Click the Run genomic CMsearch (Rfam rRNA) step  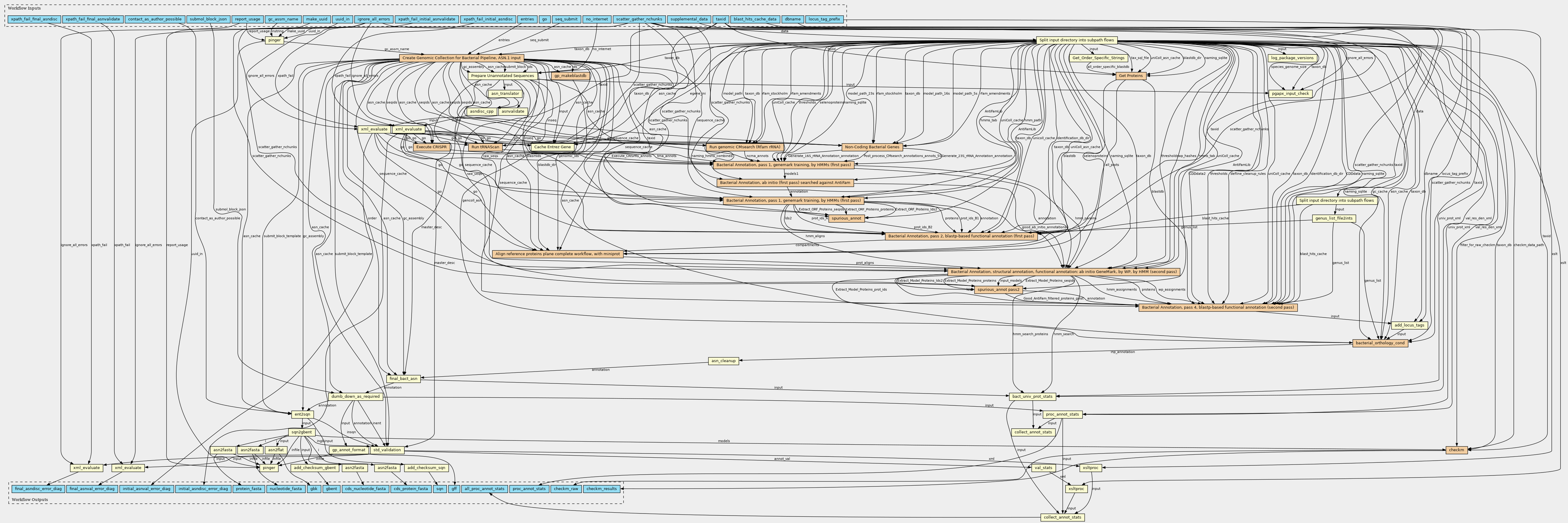pyautogui.click(x=745, y=147)
